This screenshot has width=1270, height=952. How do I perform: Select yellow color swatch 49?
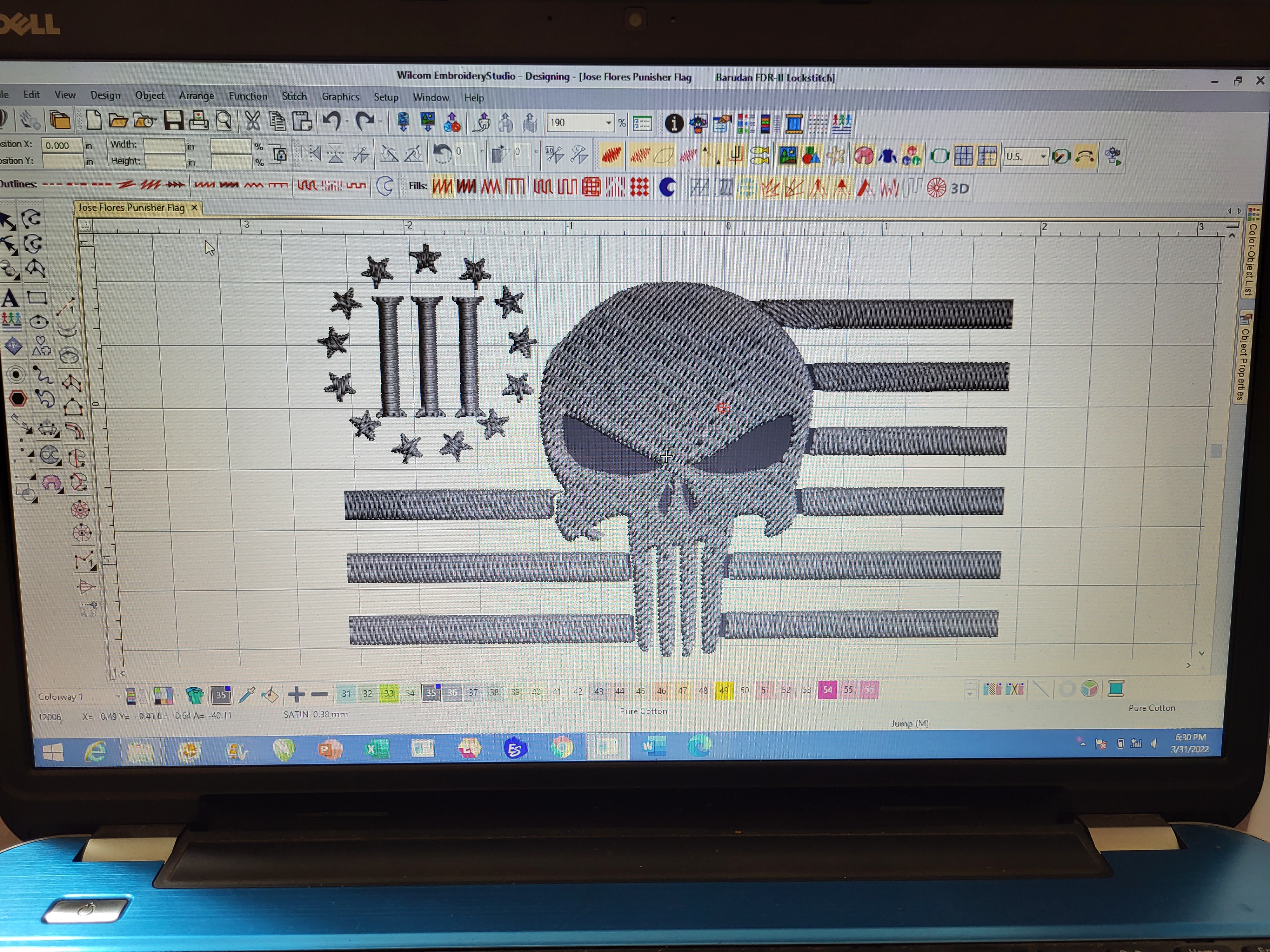tap(723, 690)
